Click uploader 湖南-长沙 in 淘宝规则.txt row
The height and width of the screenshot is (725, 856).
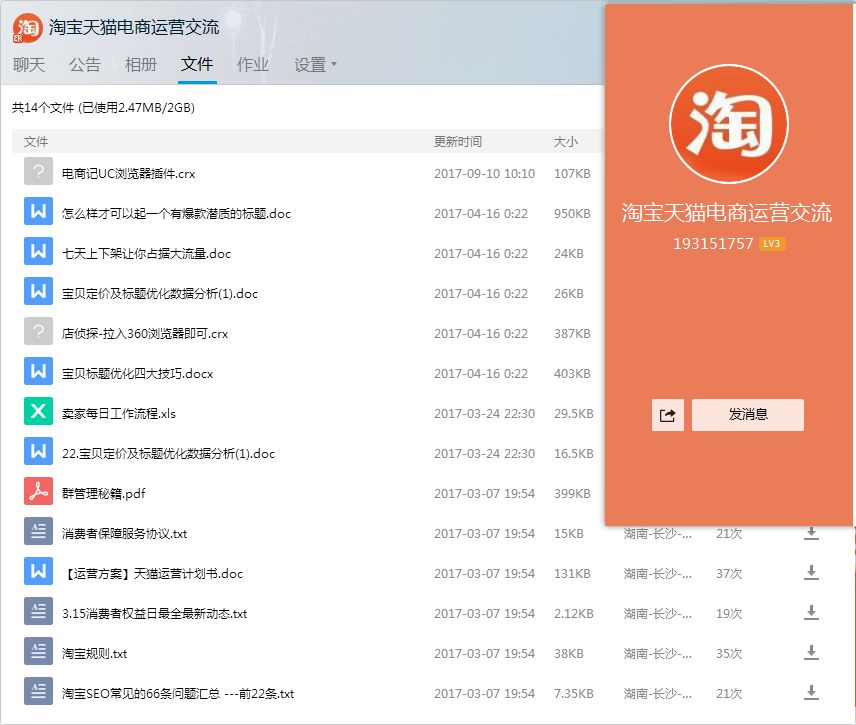point(658,653)
